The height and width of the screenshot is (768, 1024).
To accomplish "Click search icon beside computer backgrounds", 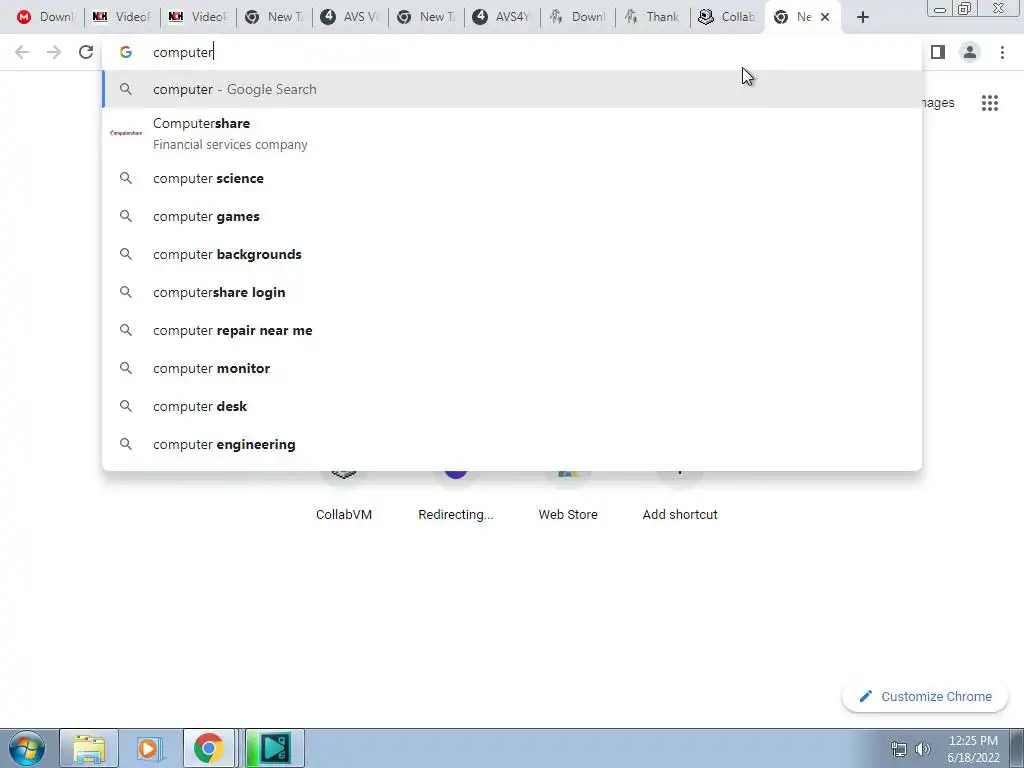I will pyautogui.click(x=126, y=254).
